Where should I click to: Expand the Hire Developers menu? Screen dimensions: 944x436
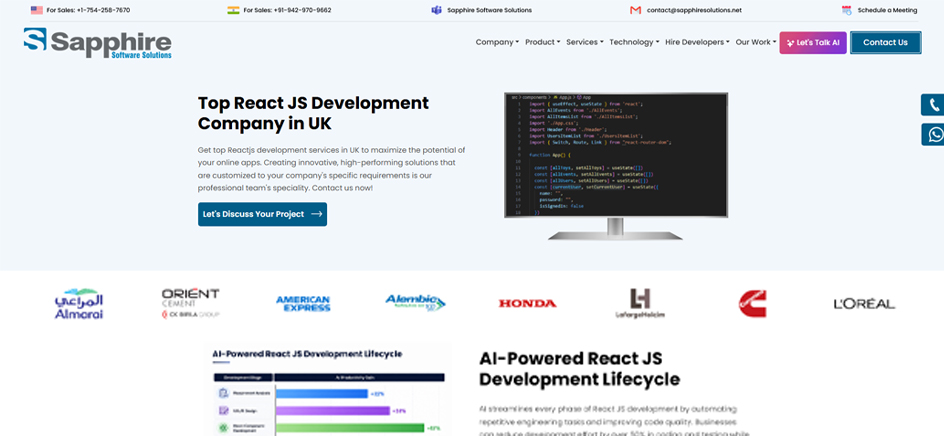tap(697, 42)
